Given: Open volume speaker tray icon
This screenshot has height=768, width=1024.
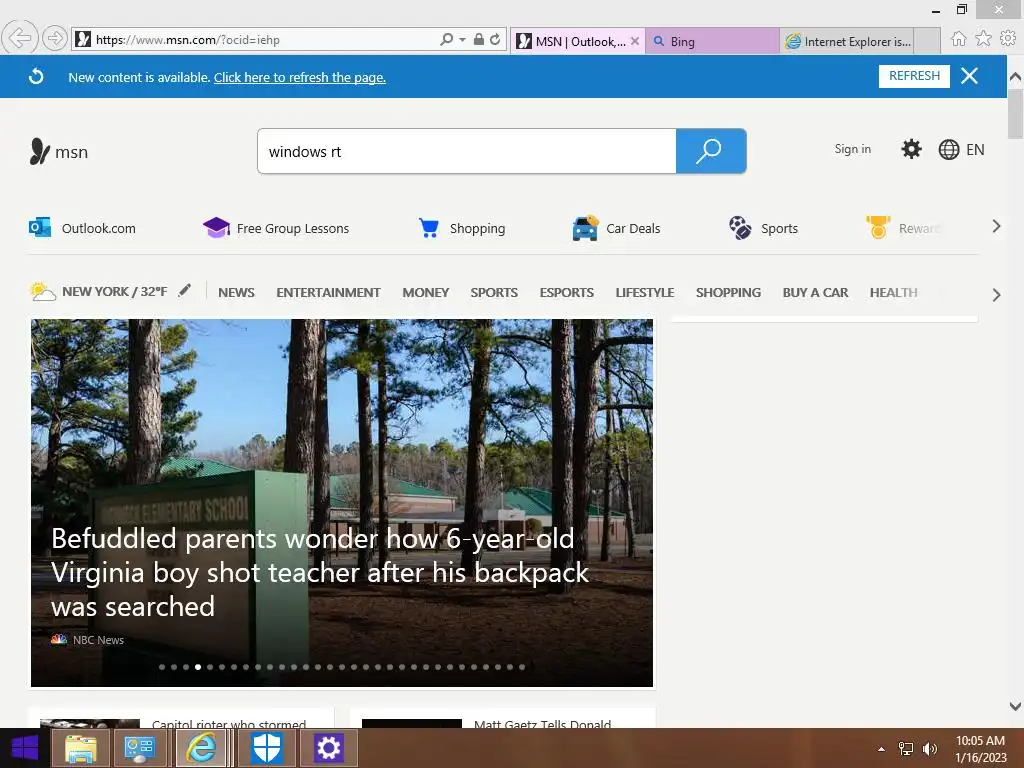Looking at the screenshot, I should [x=929, y=749].
